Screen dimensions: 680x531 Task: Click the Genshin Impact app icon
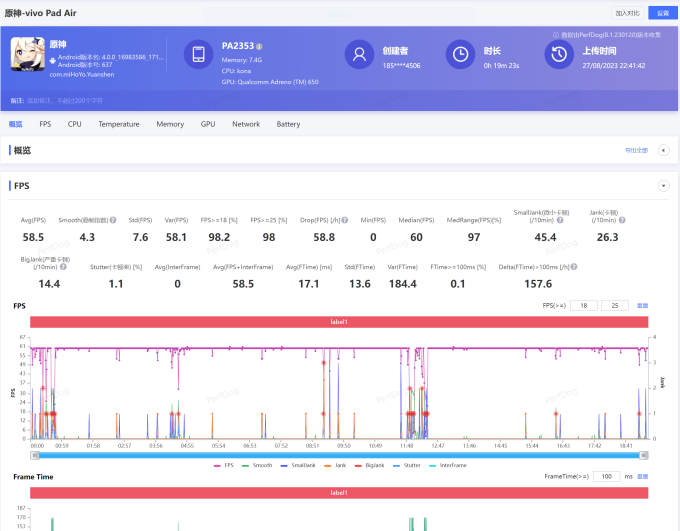pyautogui.click(x=27, y=54)
